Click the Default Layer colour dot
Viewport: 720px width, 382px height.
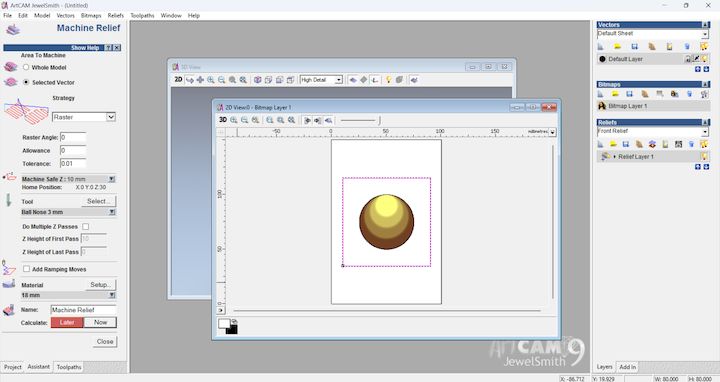[x=602, y=59]
